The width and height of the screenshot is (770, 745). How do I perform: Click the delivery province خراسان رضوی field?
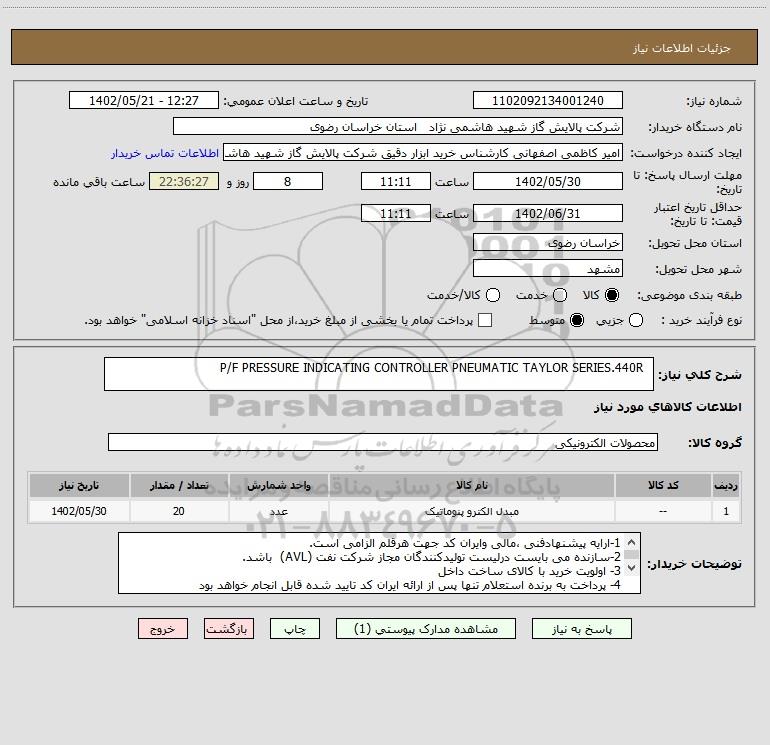(x=548, y=243)
